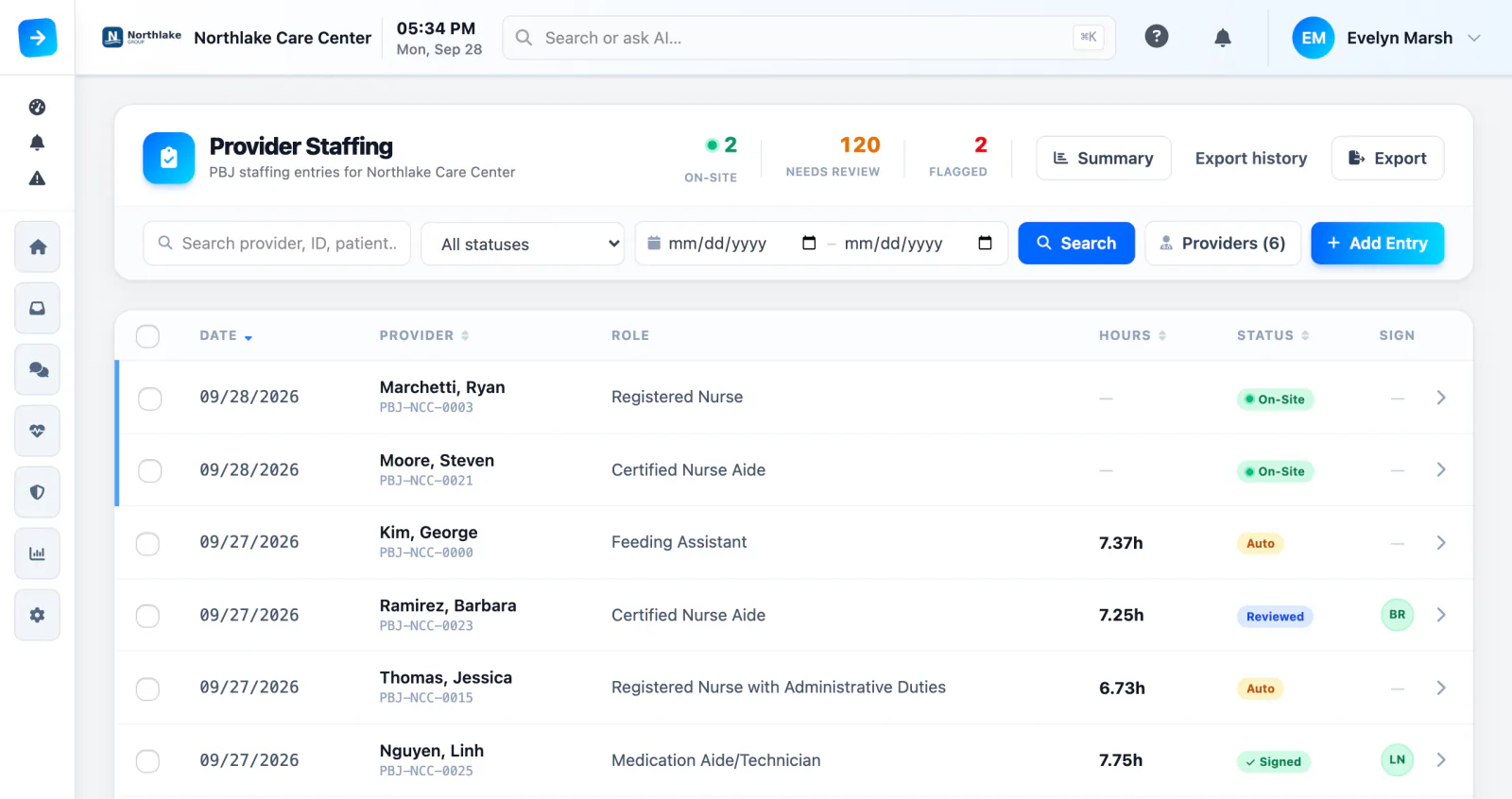Open the Summary view button
Image resolution: width=1512 pixels, height=799 pixels.
pyautogui.click(x=1104, y=158)
